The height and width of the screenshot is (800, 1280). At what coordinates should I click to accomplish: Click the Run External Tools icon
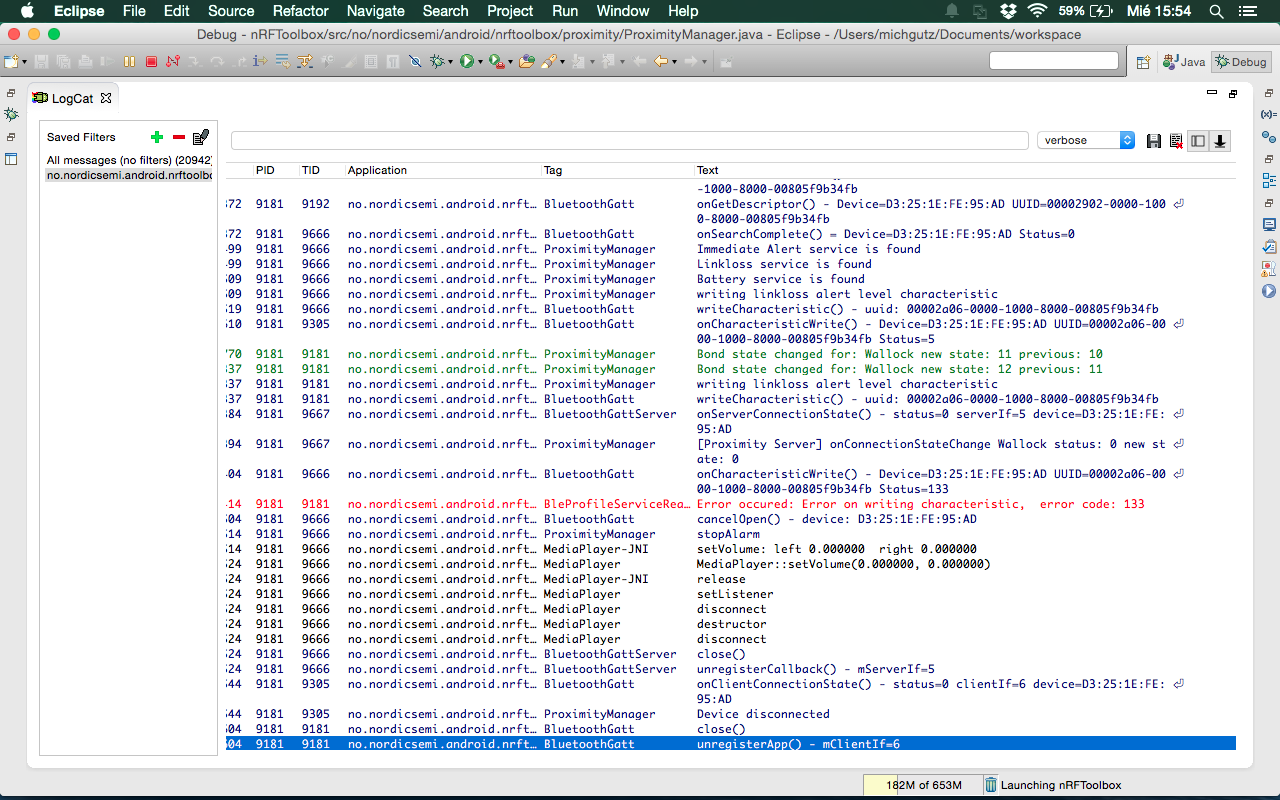click(496, 61)
